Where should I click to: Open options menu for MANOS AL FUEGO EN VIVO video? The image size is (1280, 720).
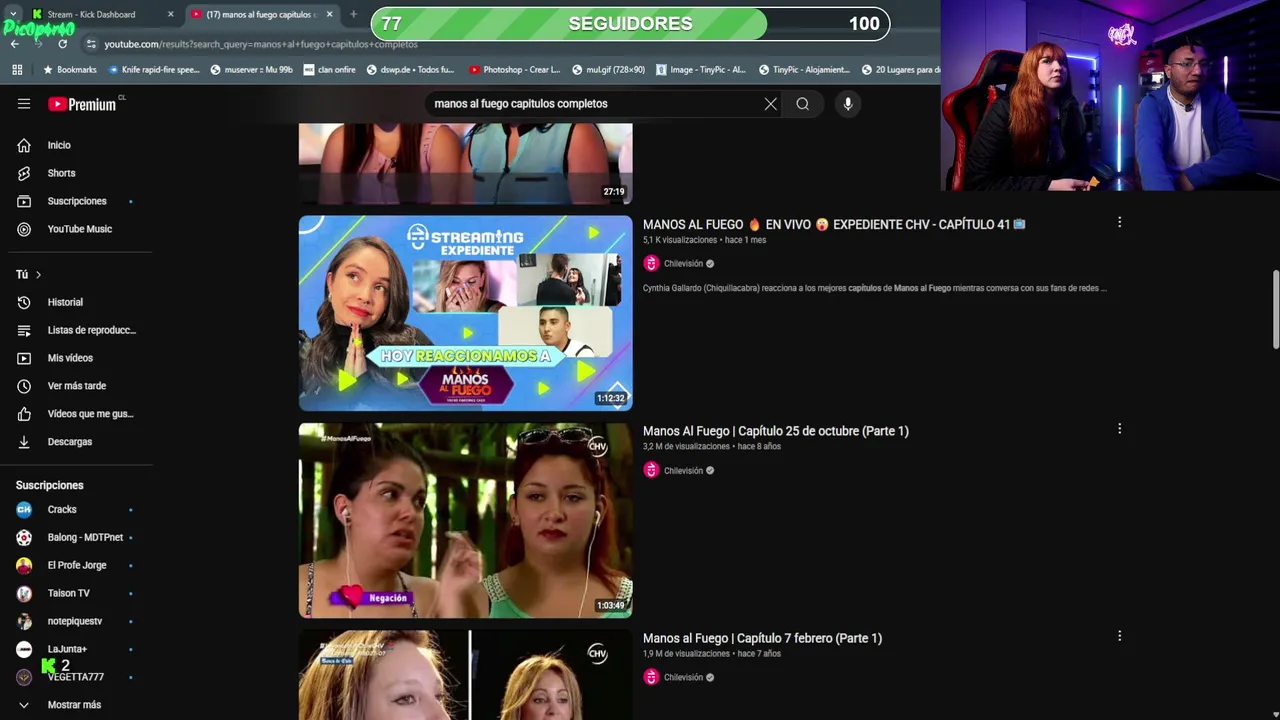coord(1119,222)
